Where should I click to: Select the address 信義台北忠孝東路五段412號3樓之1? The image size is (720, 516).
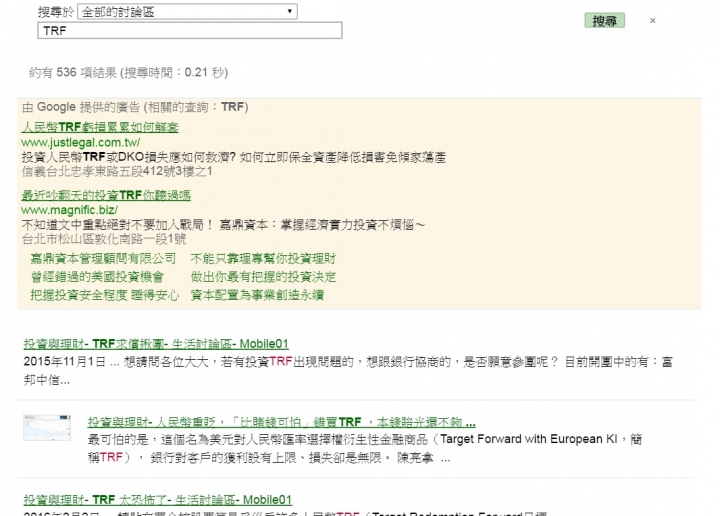[x=117, y=172]
